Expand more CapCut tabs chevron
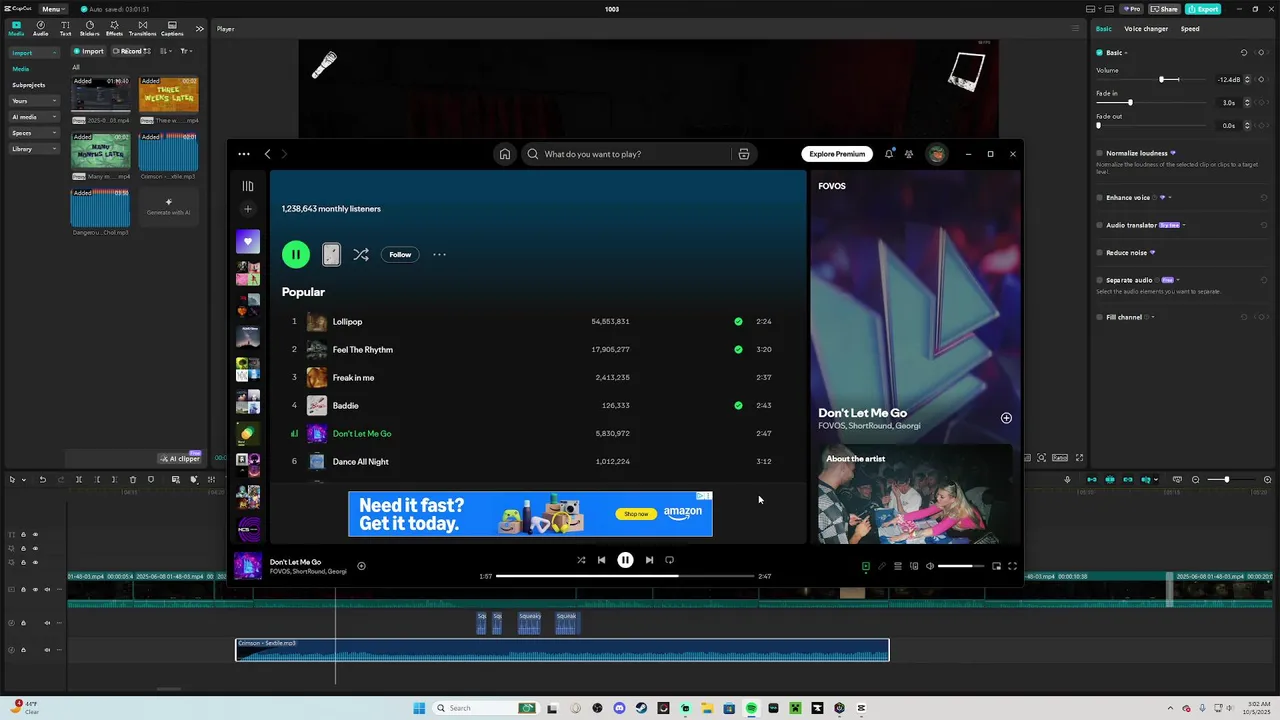The height and width of the screenshot is (720, 1280). [199, 29]
